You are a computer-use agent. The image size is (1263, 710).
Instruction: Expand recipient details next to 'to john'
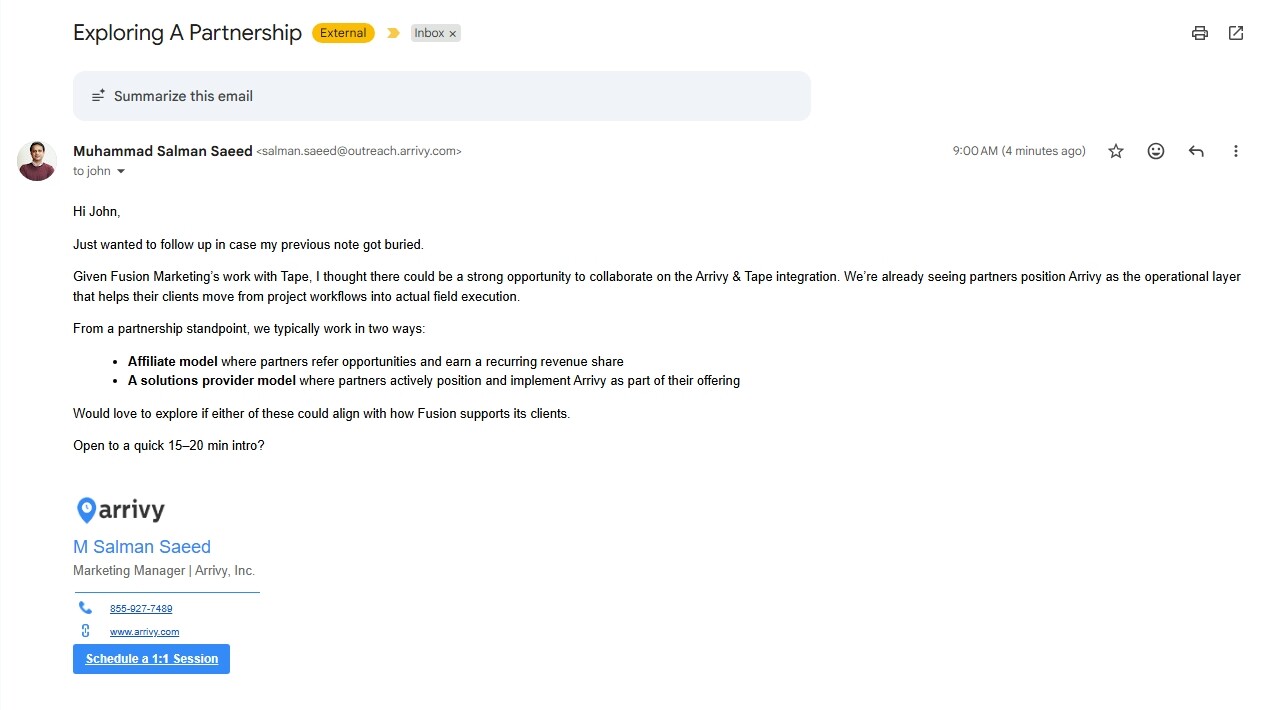121,172
